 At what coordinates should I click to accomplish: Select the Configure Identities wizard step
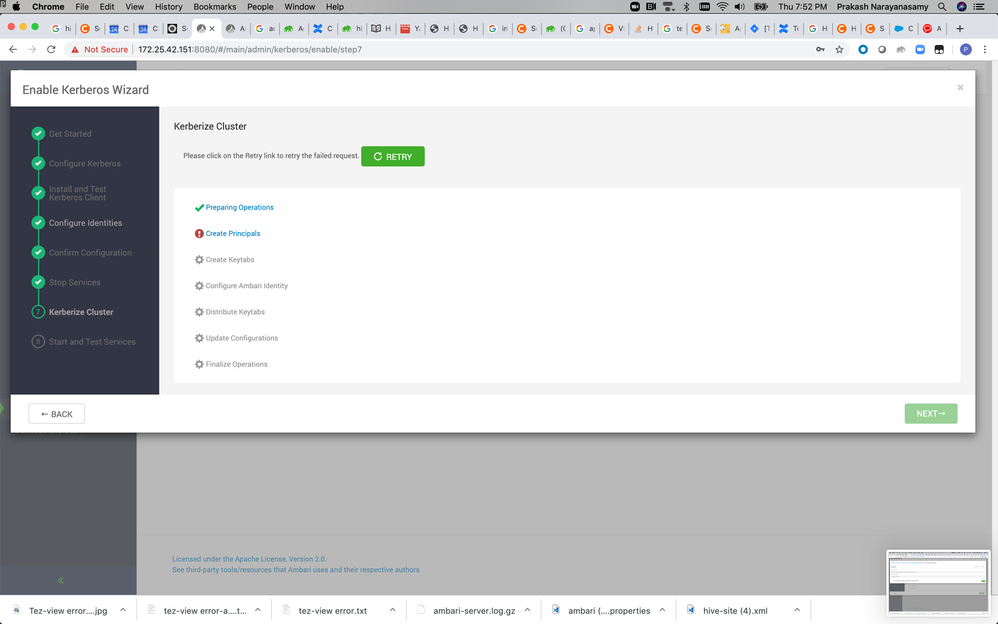85,223
